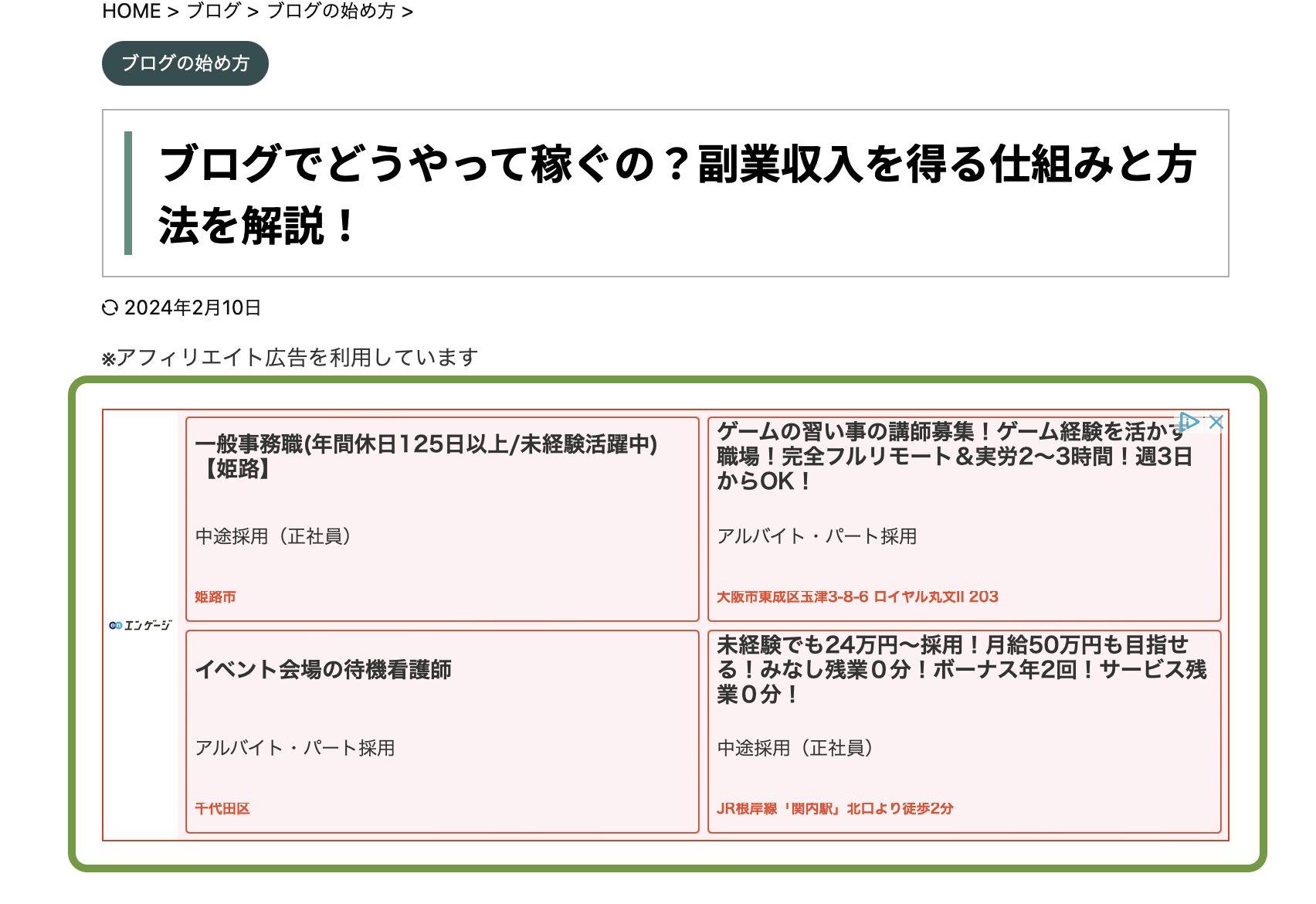This screenshot has width=1316, height=904.
Task: Click the ※アフィリエイト広告を利用しています notice
Action: (x=290, y=358)
